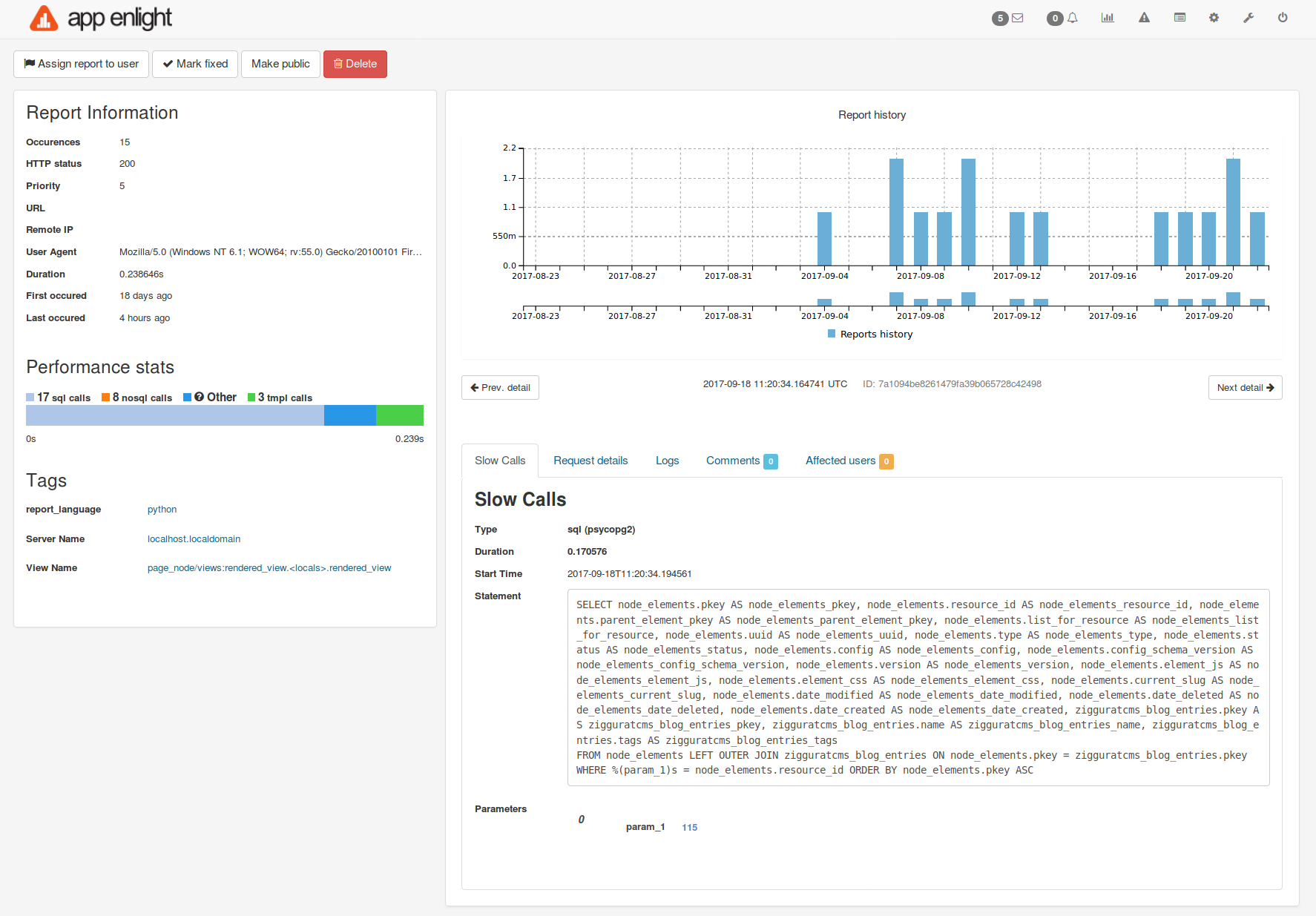
Task: Switch to the Request details tab
Action: coord(590,461)
